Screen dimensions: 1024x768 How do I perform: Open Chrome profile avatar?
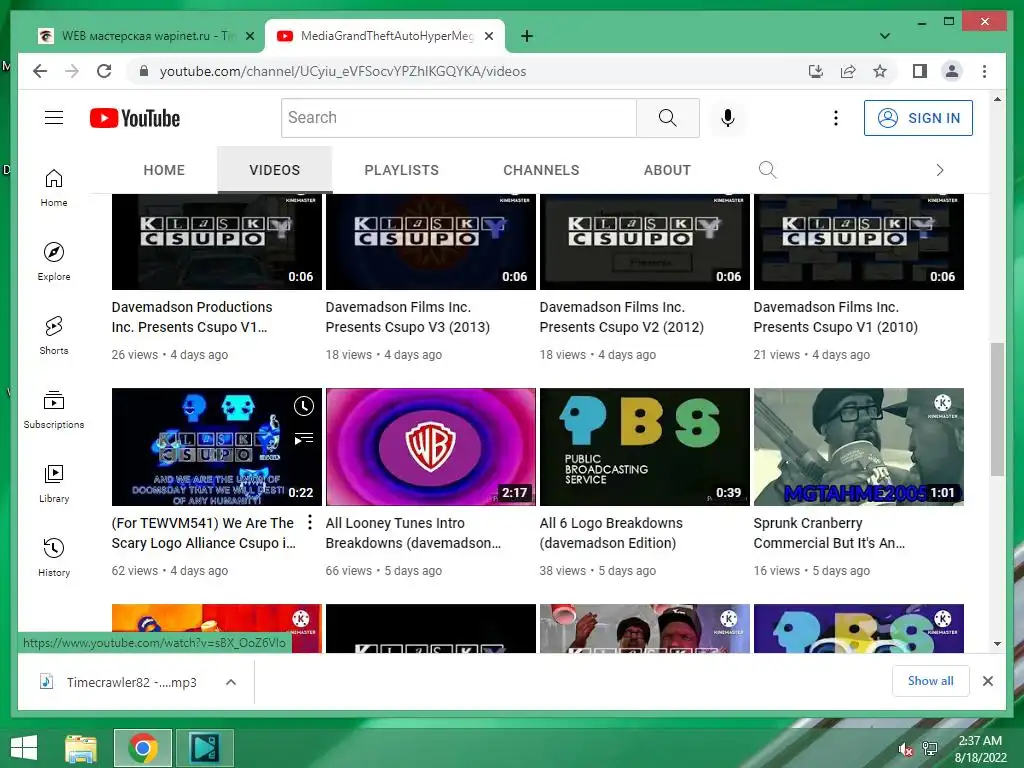click(x=952, y=71)
